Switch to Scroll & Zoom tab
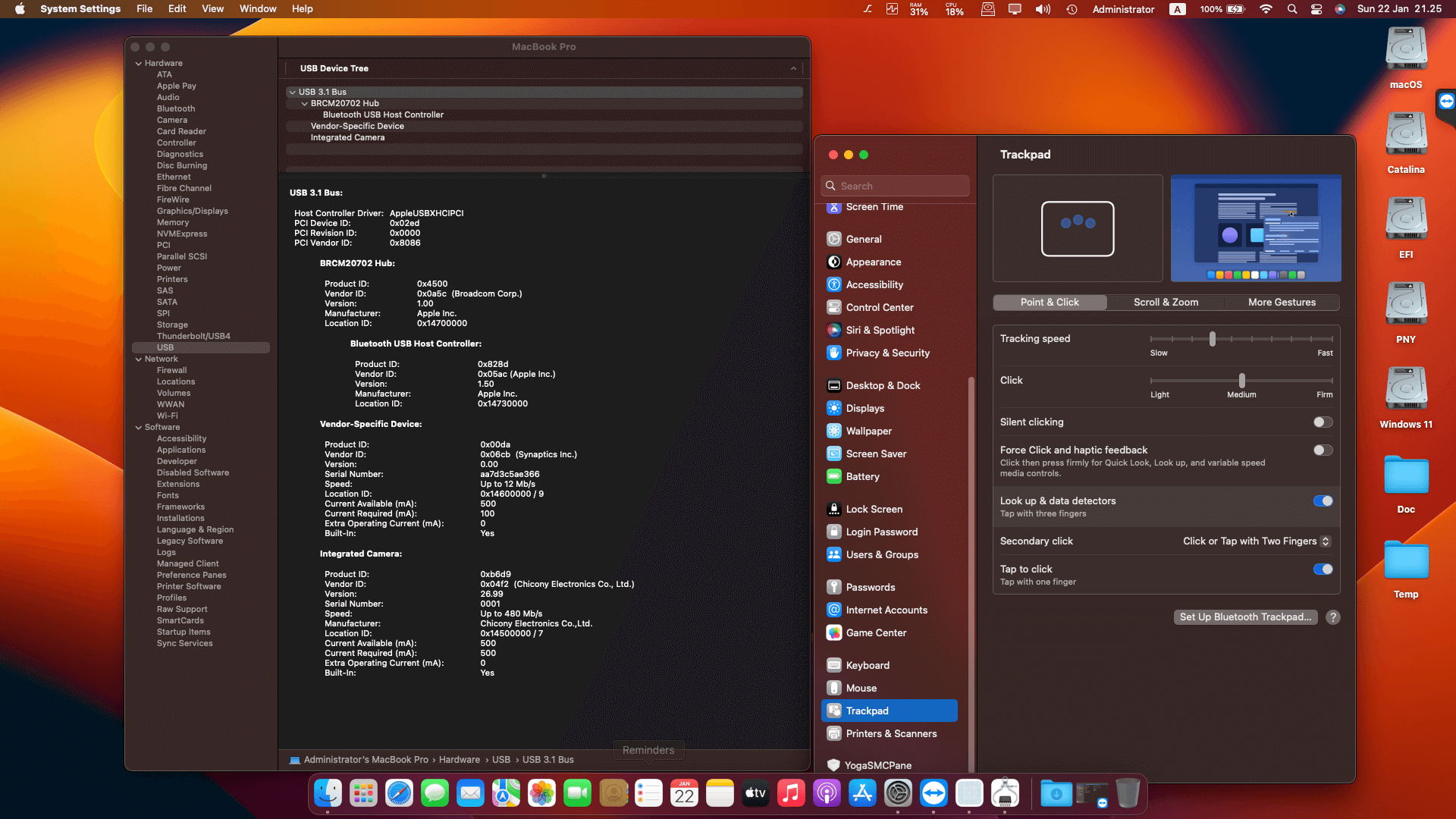The image size is (1456, 819). [x=1166, y=303]
